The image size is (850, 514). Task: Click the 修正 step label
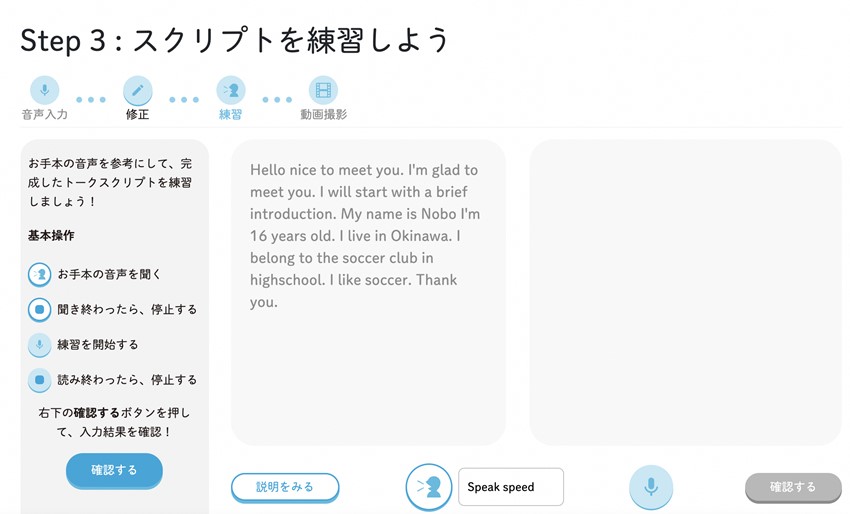tap(138, 114)
